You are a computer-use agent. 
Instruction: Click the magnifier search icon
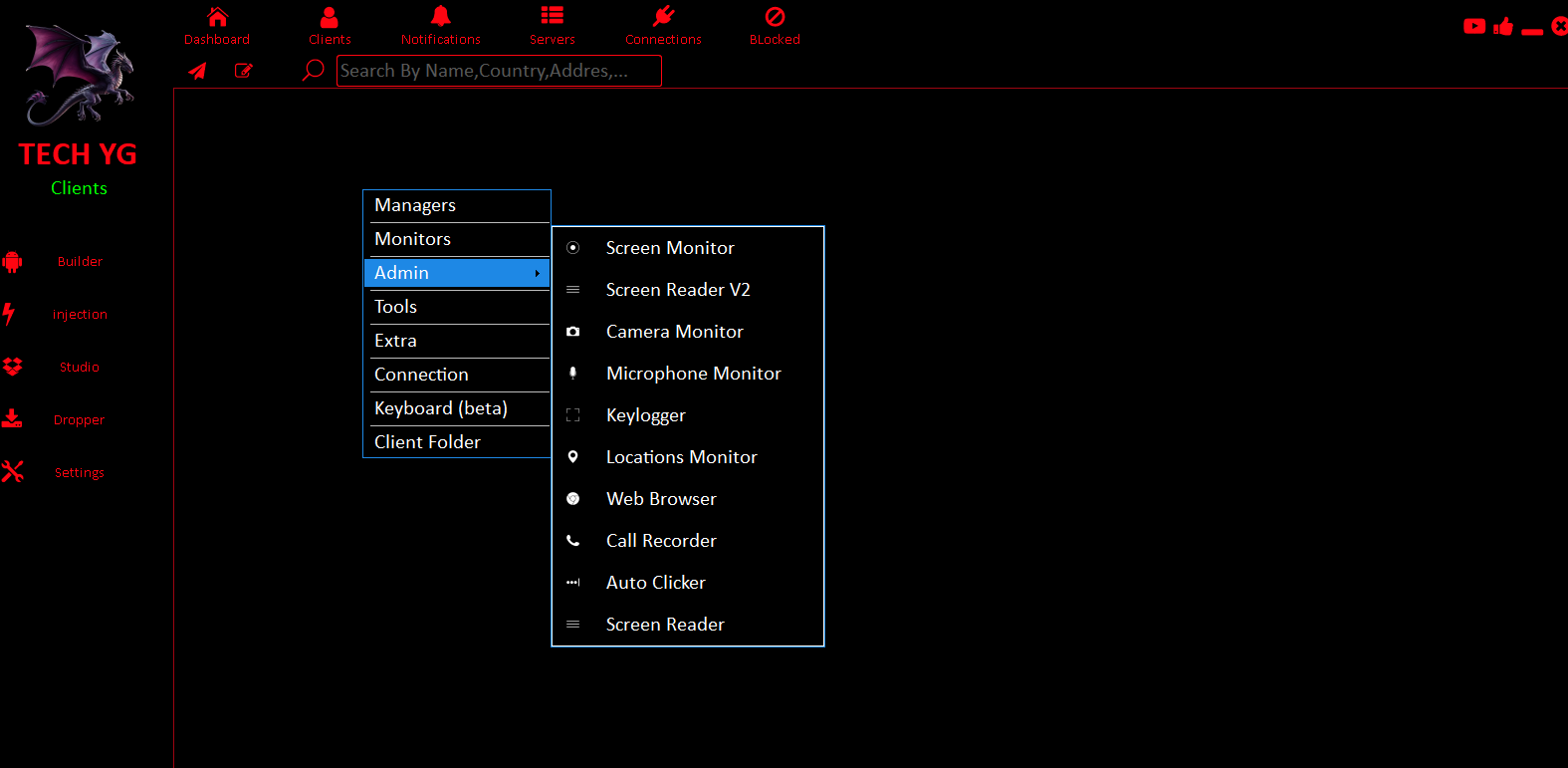[314, 71]
